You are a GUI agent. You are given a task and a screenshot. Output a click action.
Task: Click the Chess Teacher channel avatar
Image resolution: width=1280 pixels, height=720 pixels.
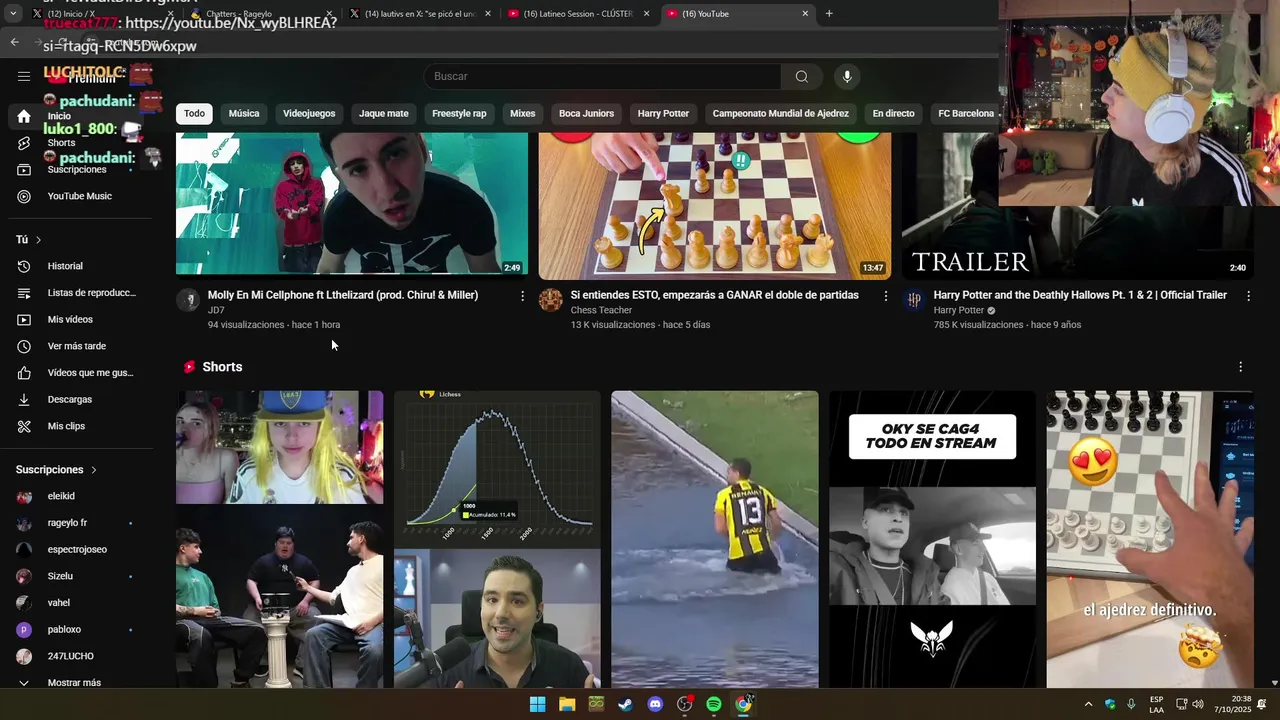pyautogui.click(x=551, y=300)
